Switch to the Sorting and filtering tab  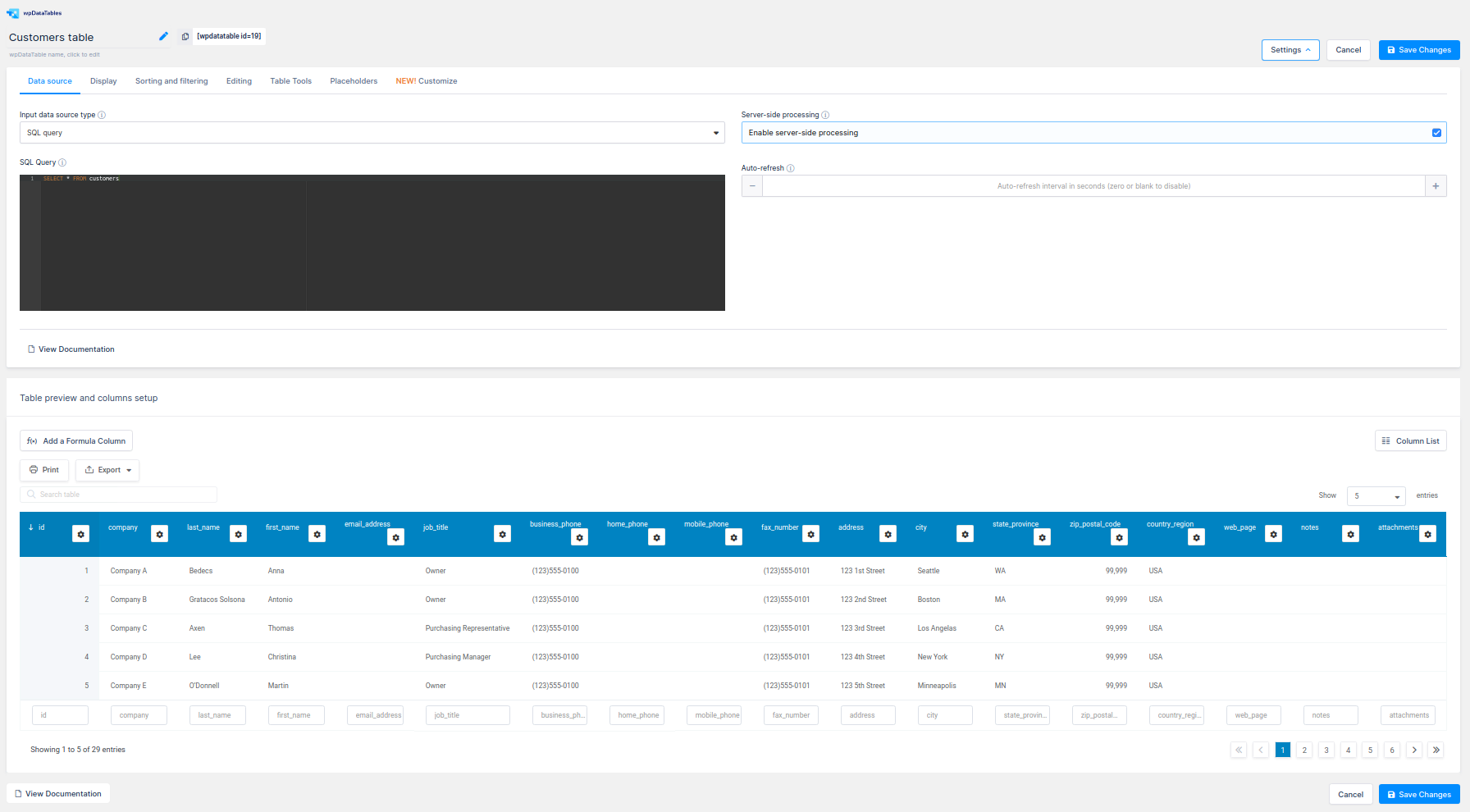point(171,81)
